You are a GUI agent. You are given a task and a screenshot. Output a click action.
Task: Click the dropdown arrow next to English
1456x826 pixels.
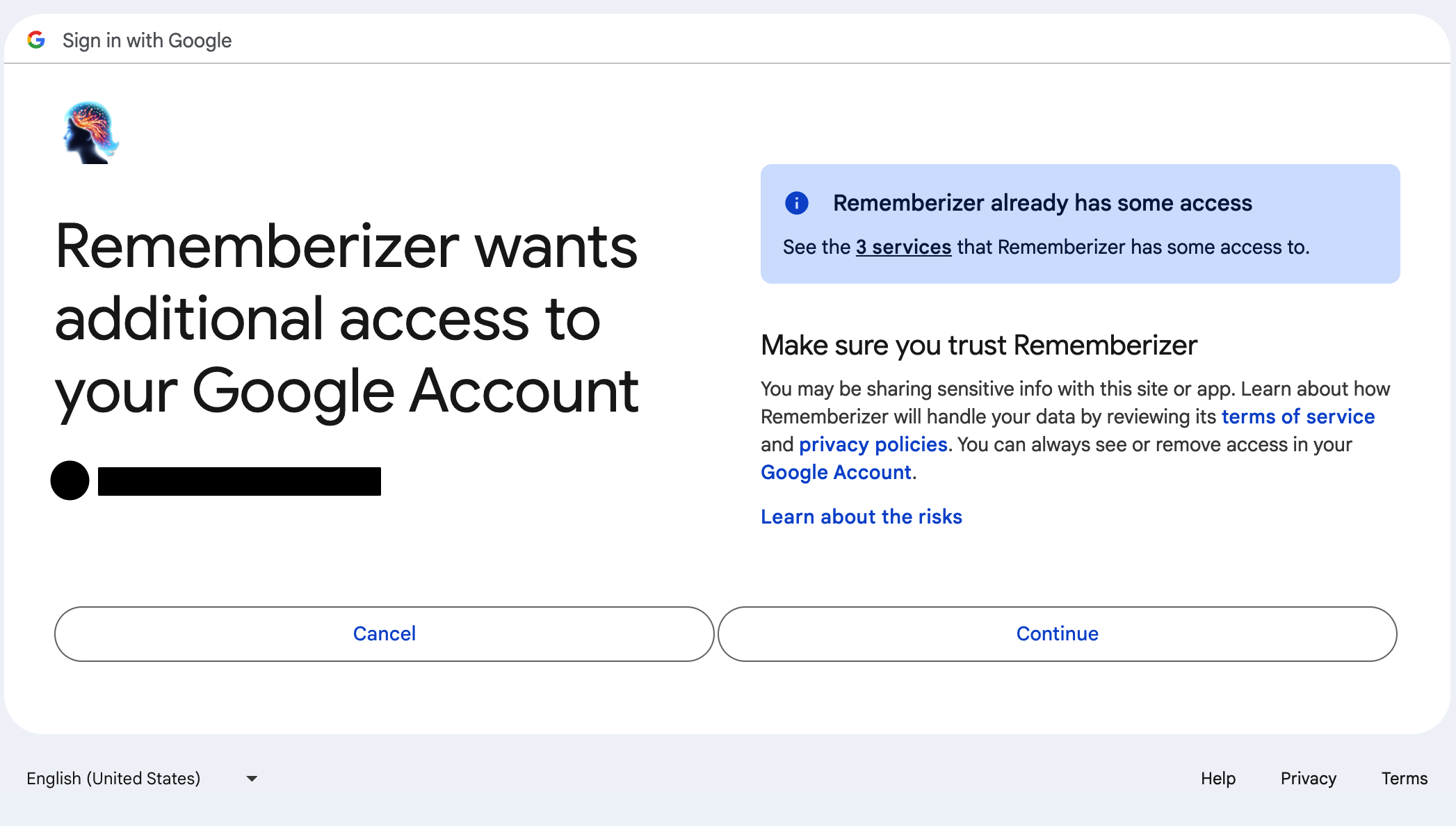click(x=251, y=778)
